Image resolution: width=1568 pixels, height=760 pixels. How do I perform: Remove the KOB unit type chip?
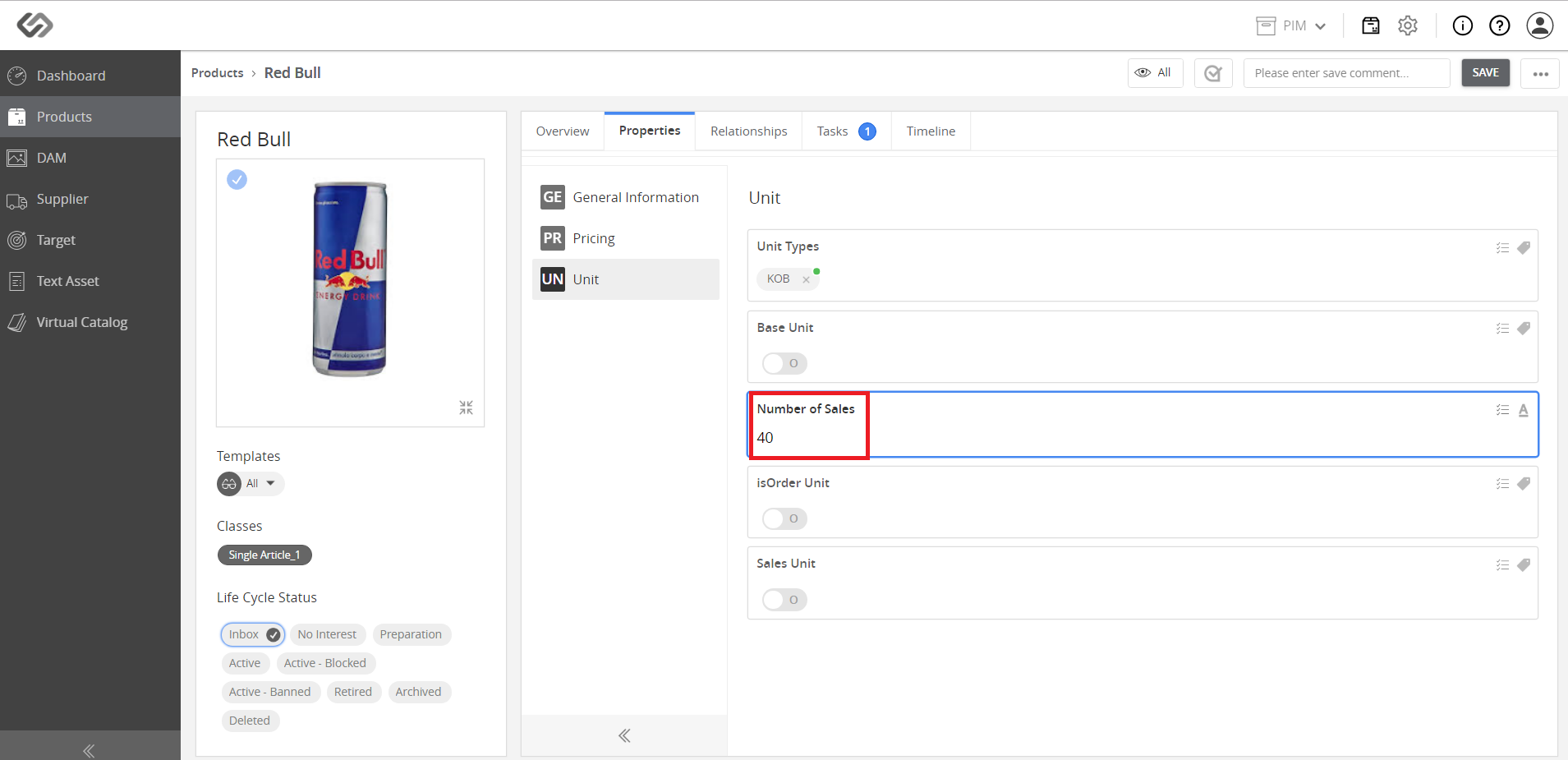(807, 279)
